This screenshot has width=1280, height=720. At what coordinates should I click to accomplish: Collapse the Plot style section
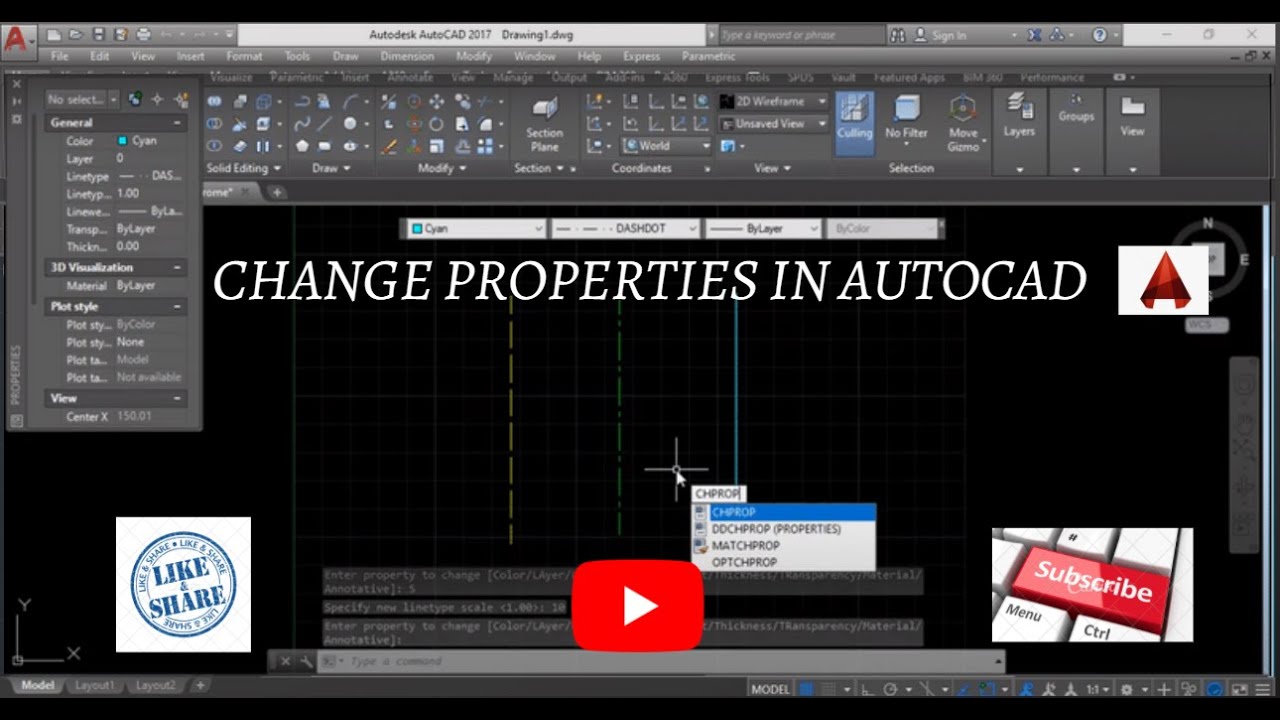(177, 306)
